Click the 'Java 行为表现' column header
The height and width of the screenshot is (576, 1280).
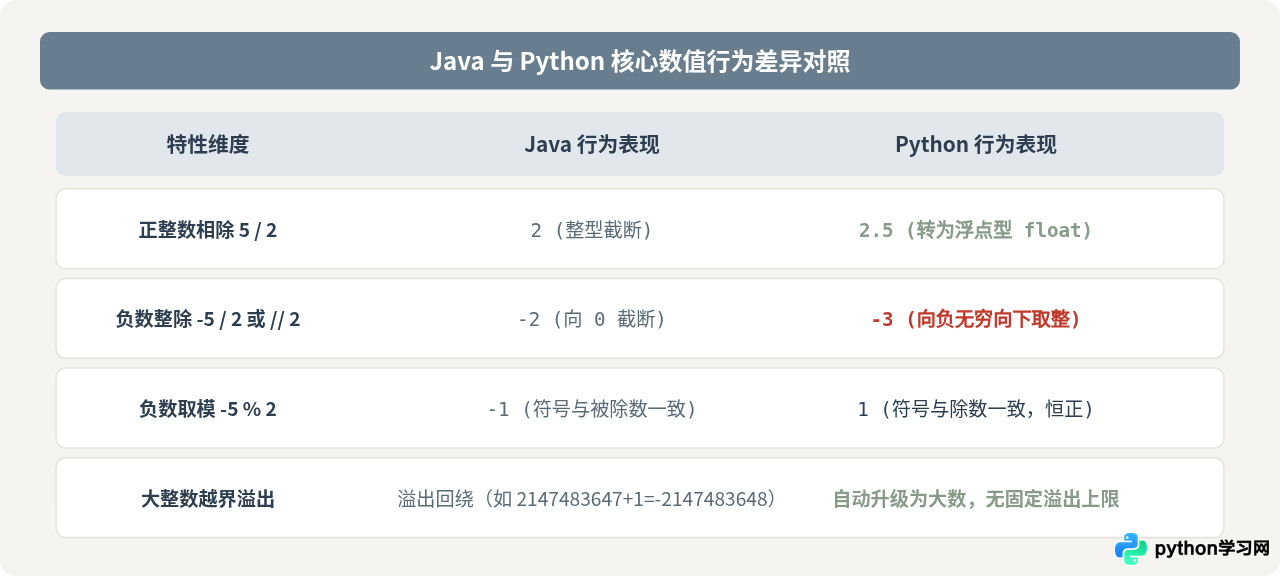(x=592, y=144)
